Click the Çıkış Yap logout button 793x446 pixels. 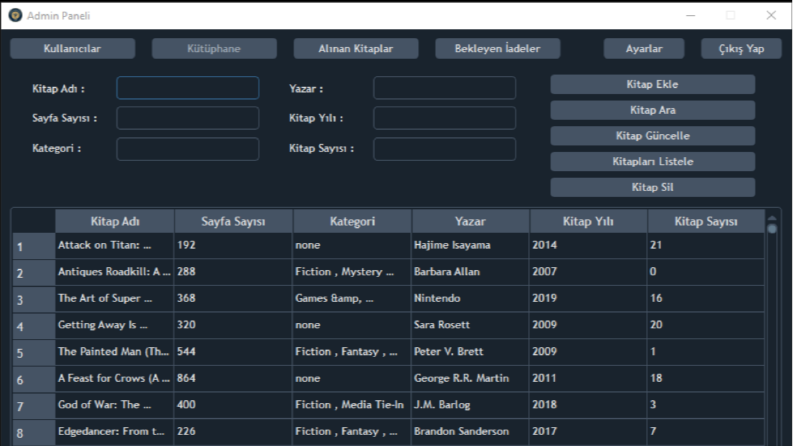tap(741, 49)
